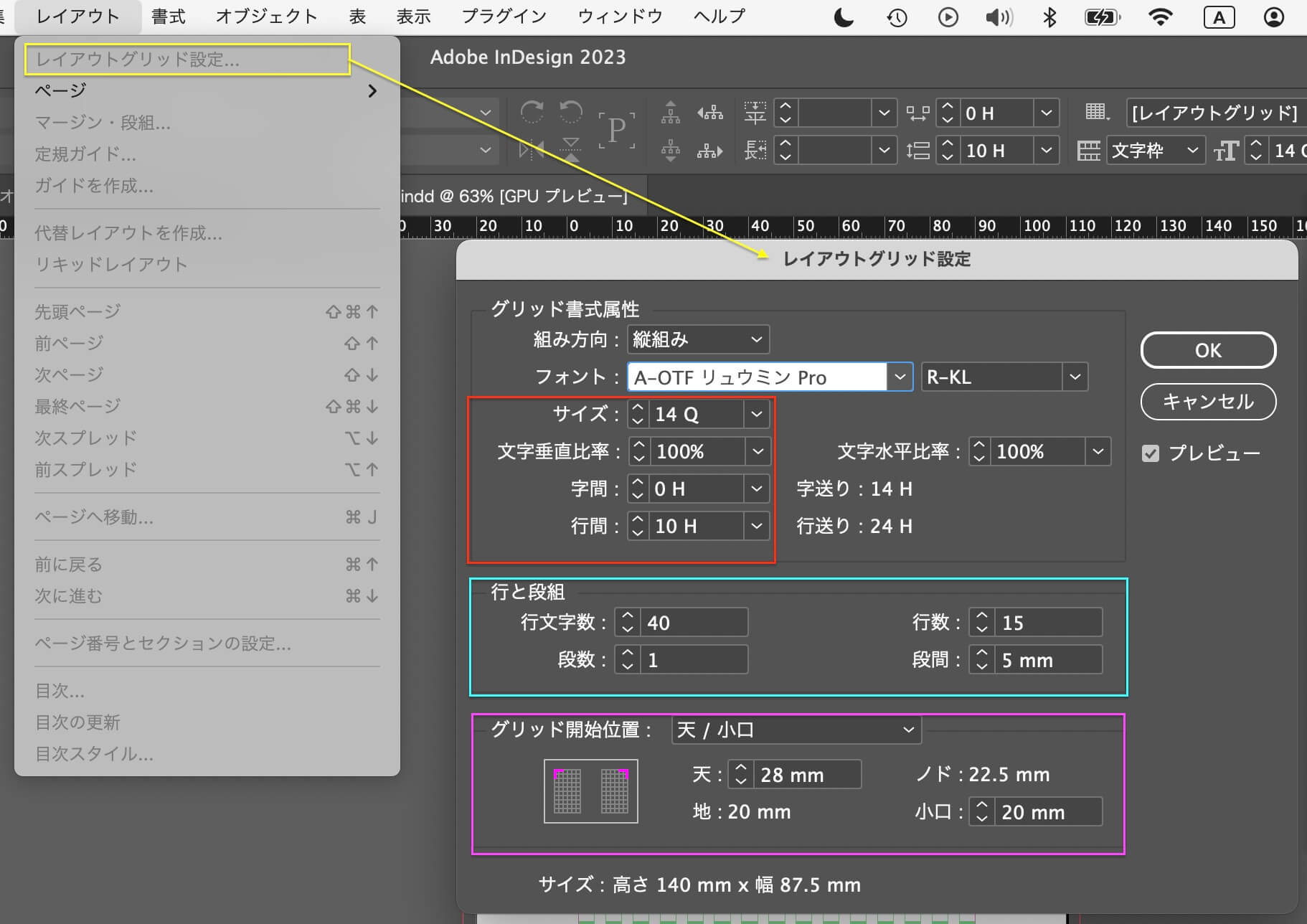
Task: Click the flip horizontal icon
Action: click(532, 150)
